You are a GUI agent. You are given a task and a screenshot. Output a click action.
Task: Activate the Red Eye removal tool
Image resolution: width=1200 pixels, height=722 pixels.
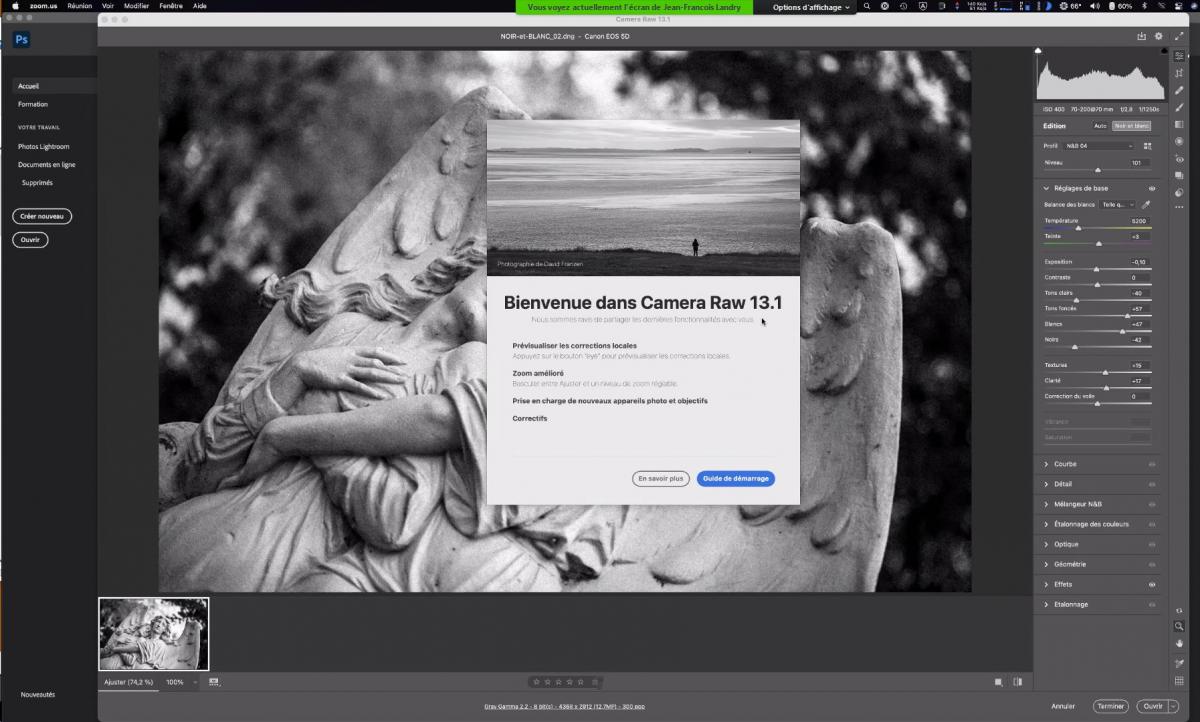[1179, 159]
